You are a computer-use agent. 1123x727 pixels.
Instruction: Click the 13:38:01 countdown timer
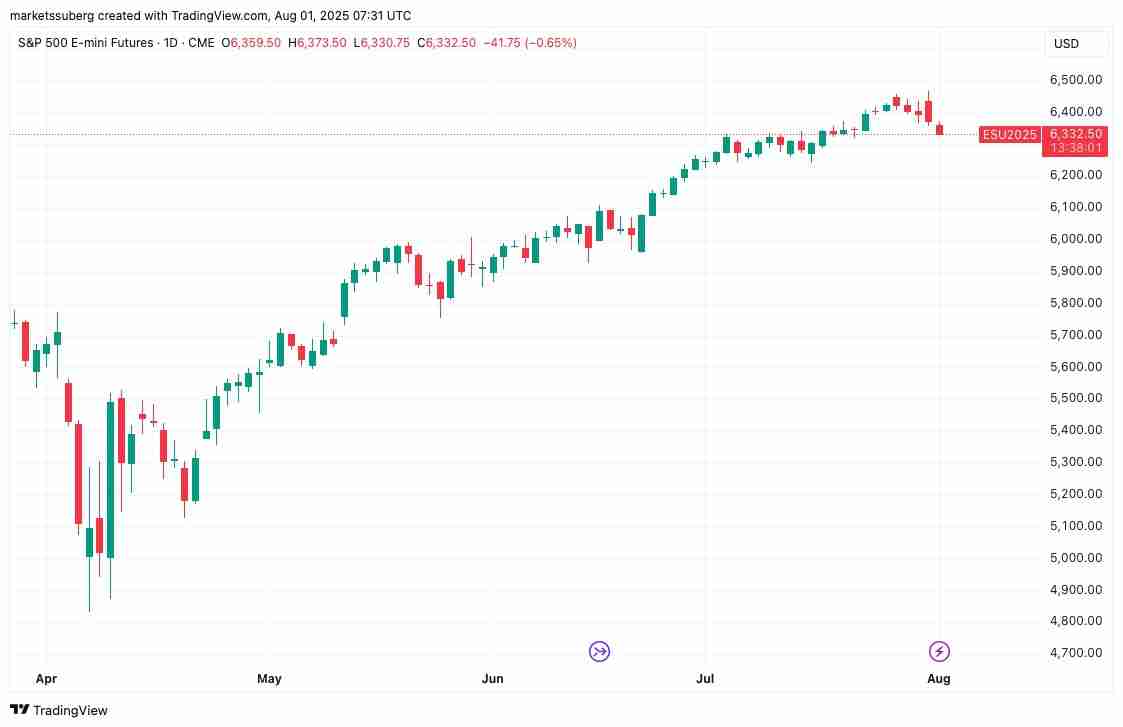click(x=1076, y=148)
